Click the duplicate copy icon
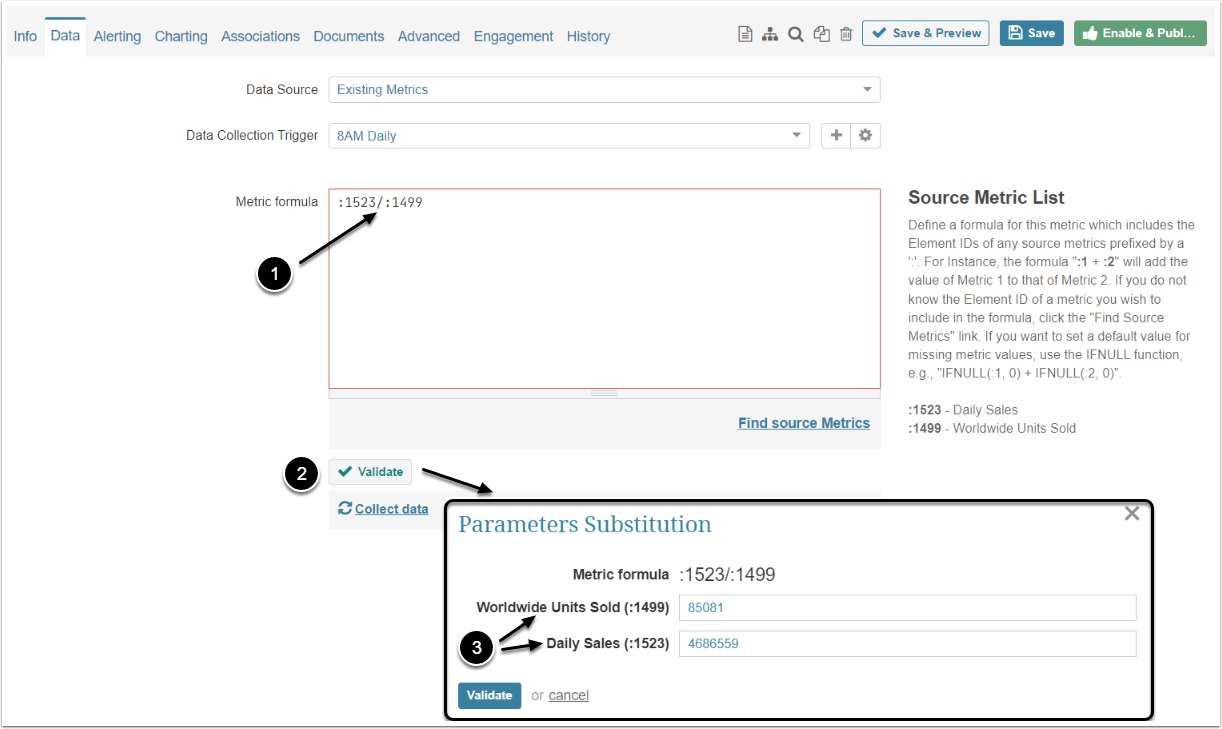The width and height of the screenshot is (1222, 729). [821, 34]
